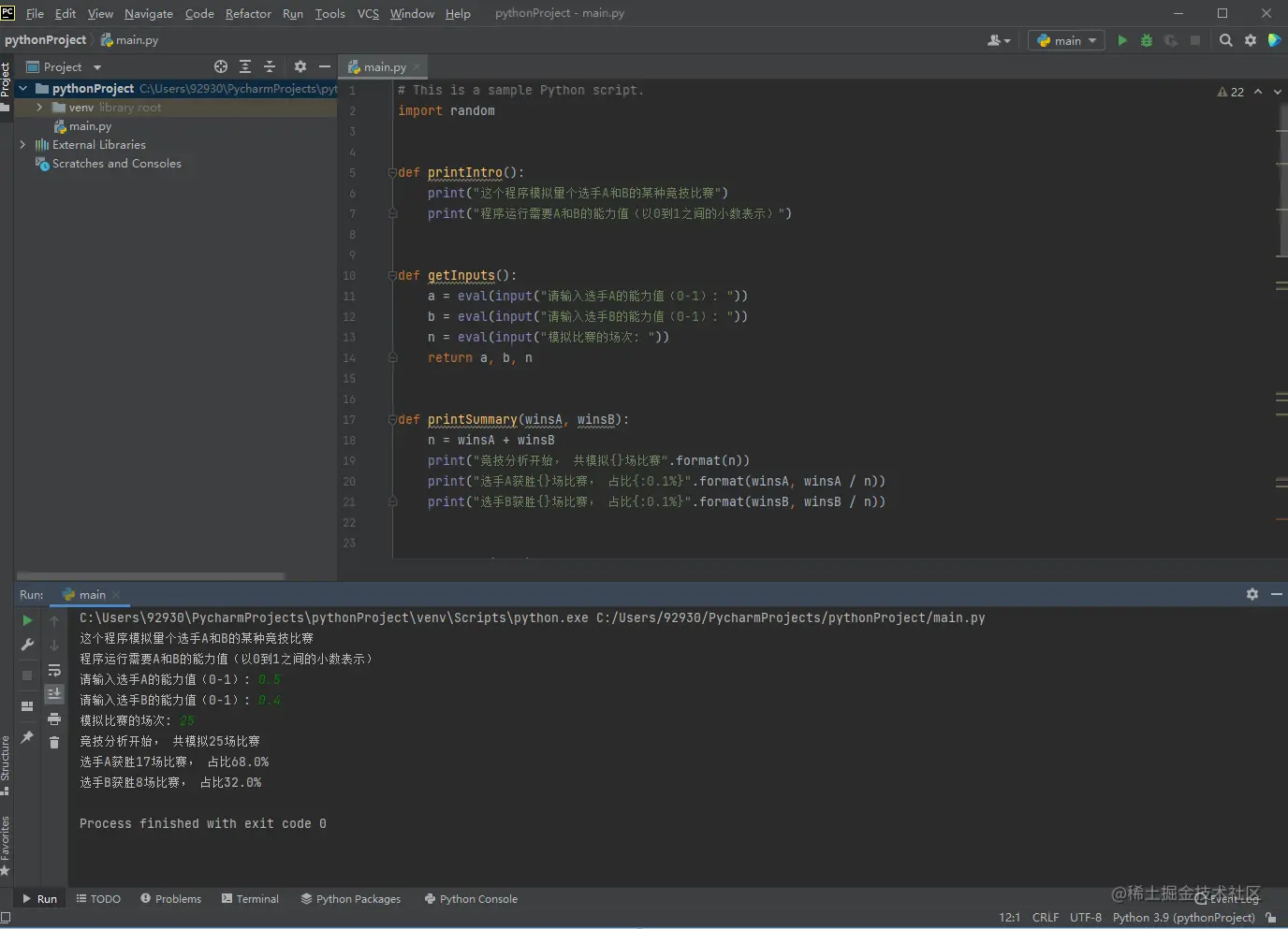Toggle tool window bars in status corner
Screen dimensions: 1288x929
click(6, 918)
